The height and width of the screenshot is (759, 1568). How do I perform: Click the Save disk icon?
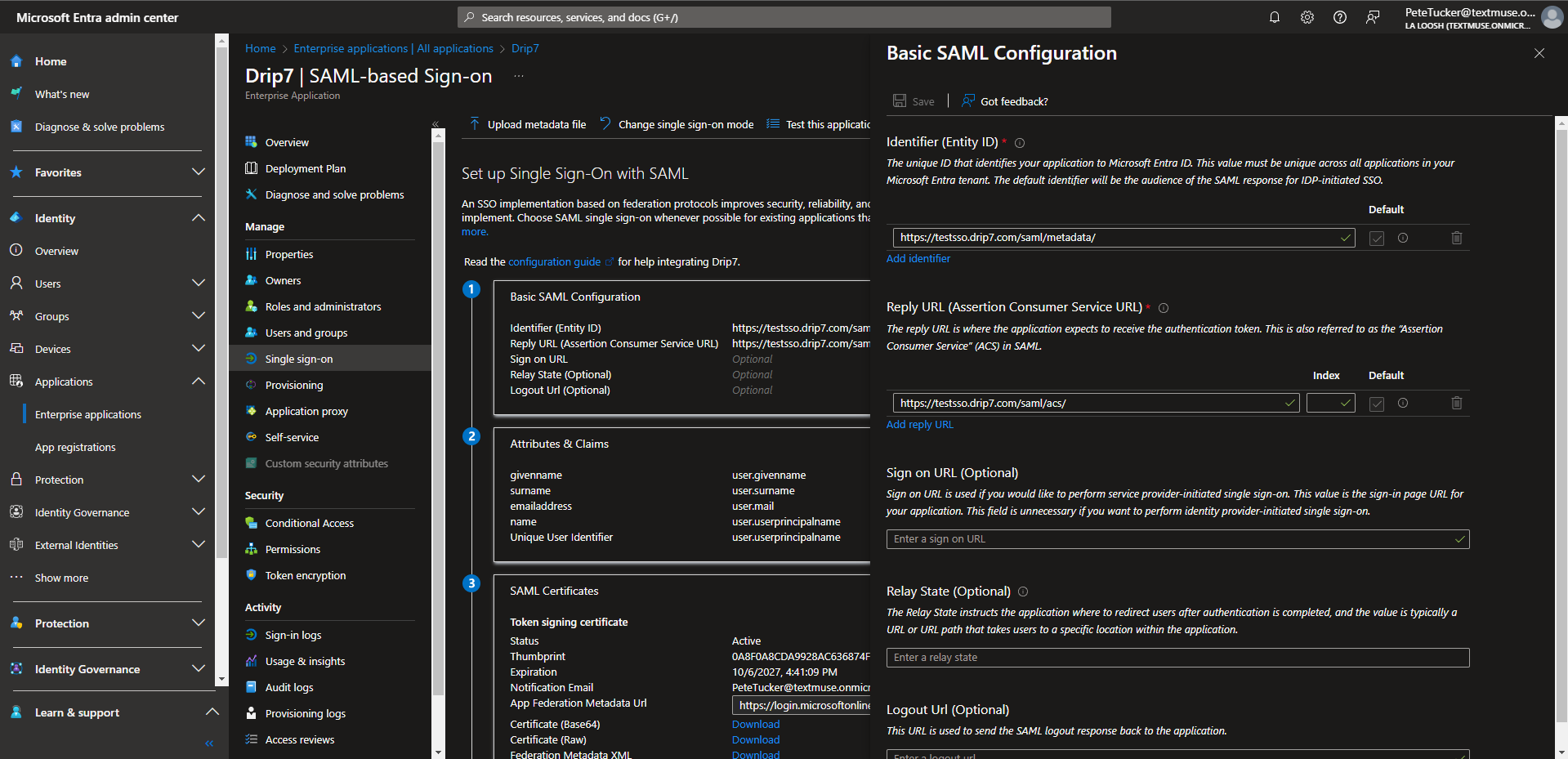900,100
